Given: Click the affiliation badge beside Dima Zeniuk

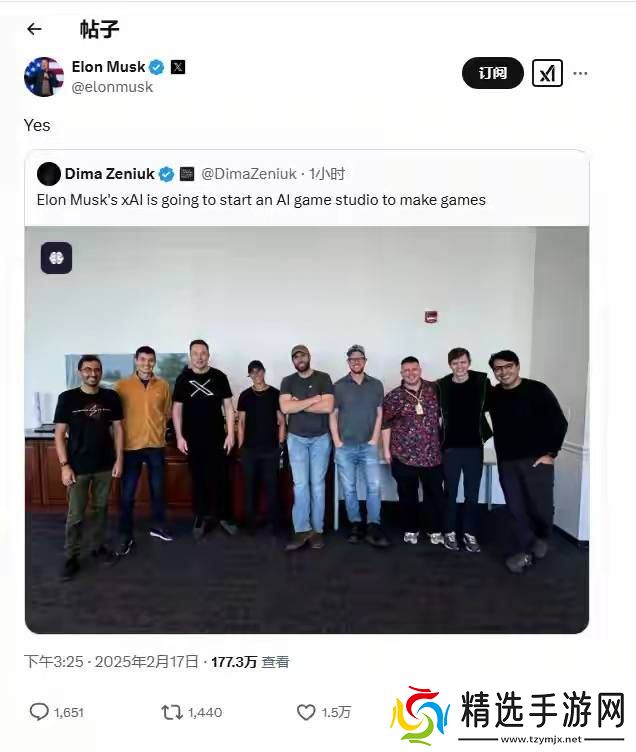Looking at the screenshot, I should (187, 174).
